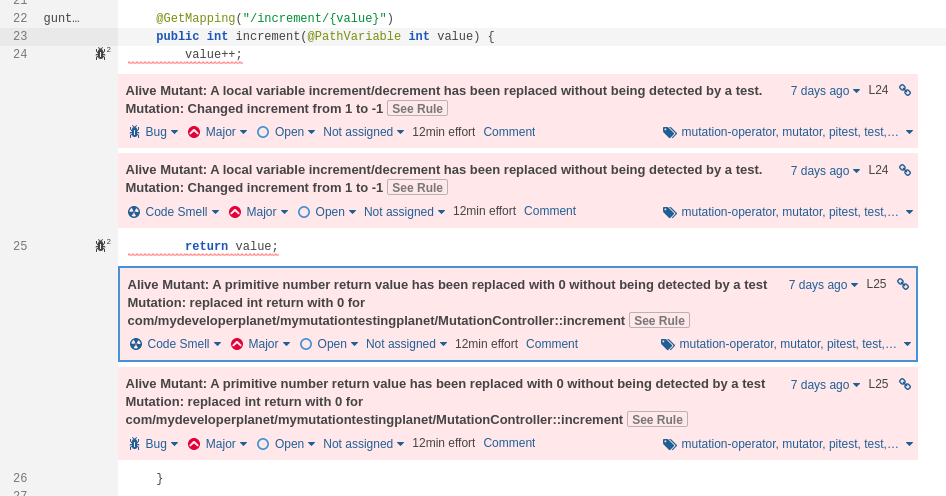Image resolution: width=946 pixels, height=496 pixels.
Task: Select line number 23
Action: click(x=20, y=36)
